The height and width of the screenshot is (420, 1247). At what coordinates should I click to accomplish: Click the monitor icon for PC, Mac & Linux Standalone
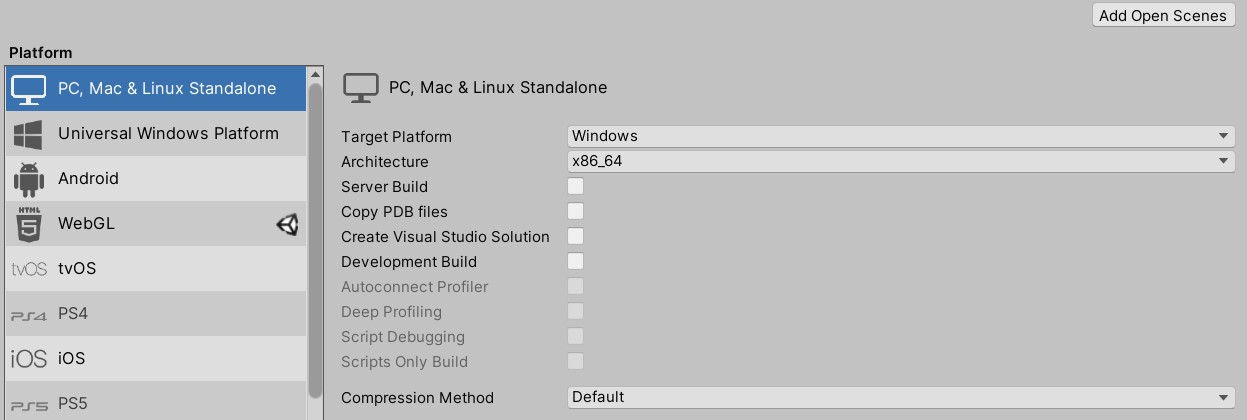pyautogui.click(x=28, y=89)
